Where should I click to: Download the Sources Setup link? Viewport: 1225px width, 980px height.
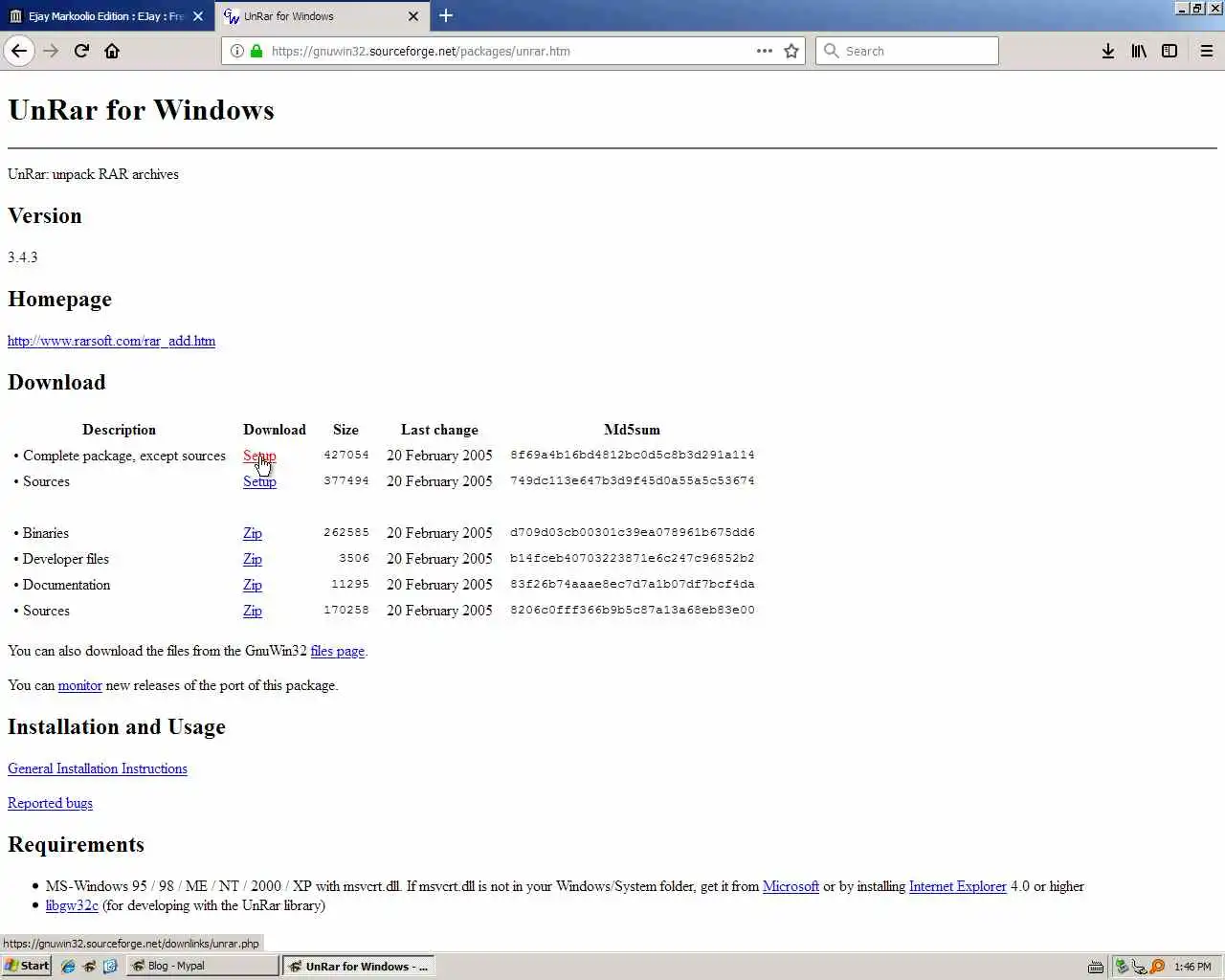259,481
